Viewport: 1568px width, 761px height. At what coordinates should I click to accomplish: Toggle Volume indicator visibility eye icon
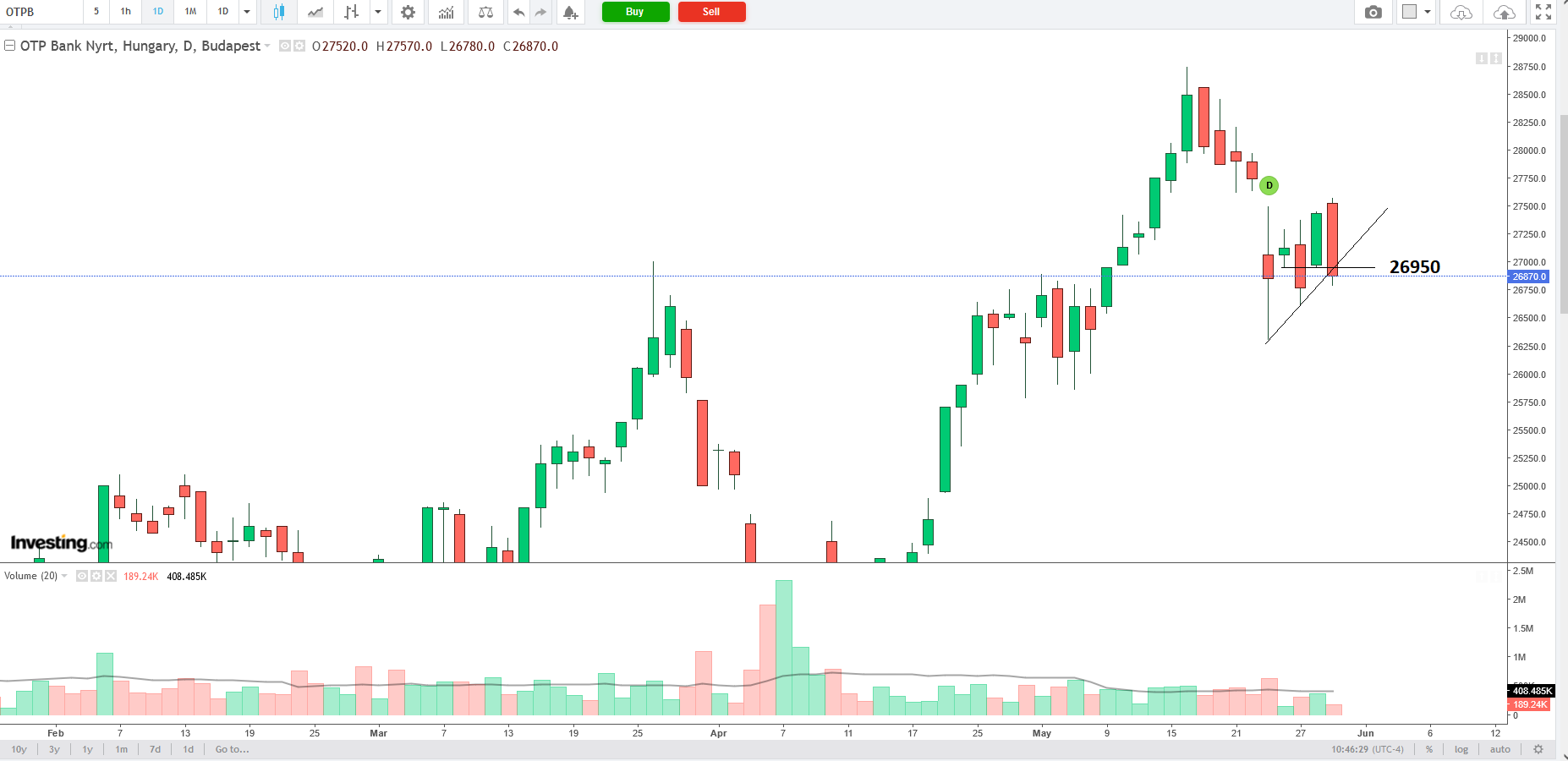click(x=82, y=576)
